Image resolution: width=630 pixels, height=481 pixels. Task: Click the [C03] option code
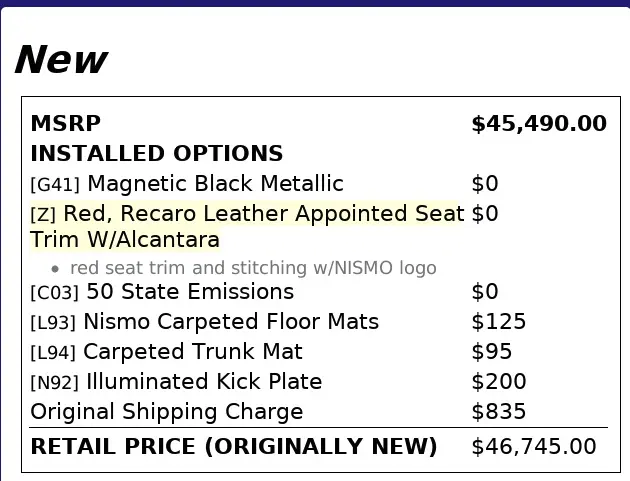click(x=55, y=293)
